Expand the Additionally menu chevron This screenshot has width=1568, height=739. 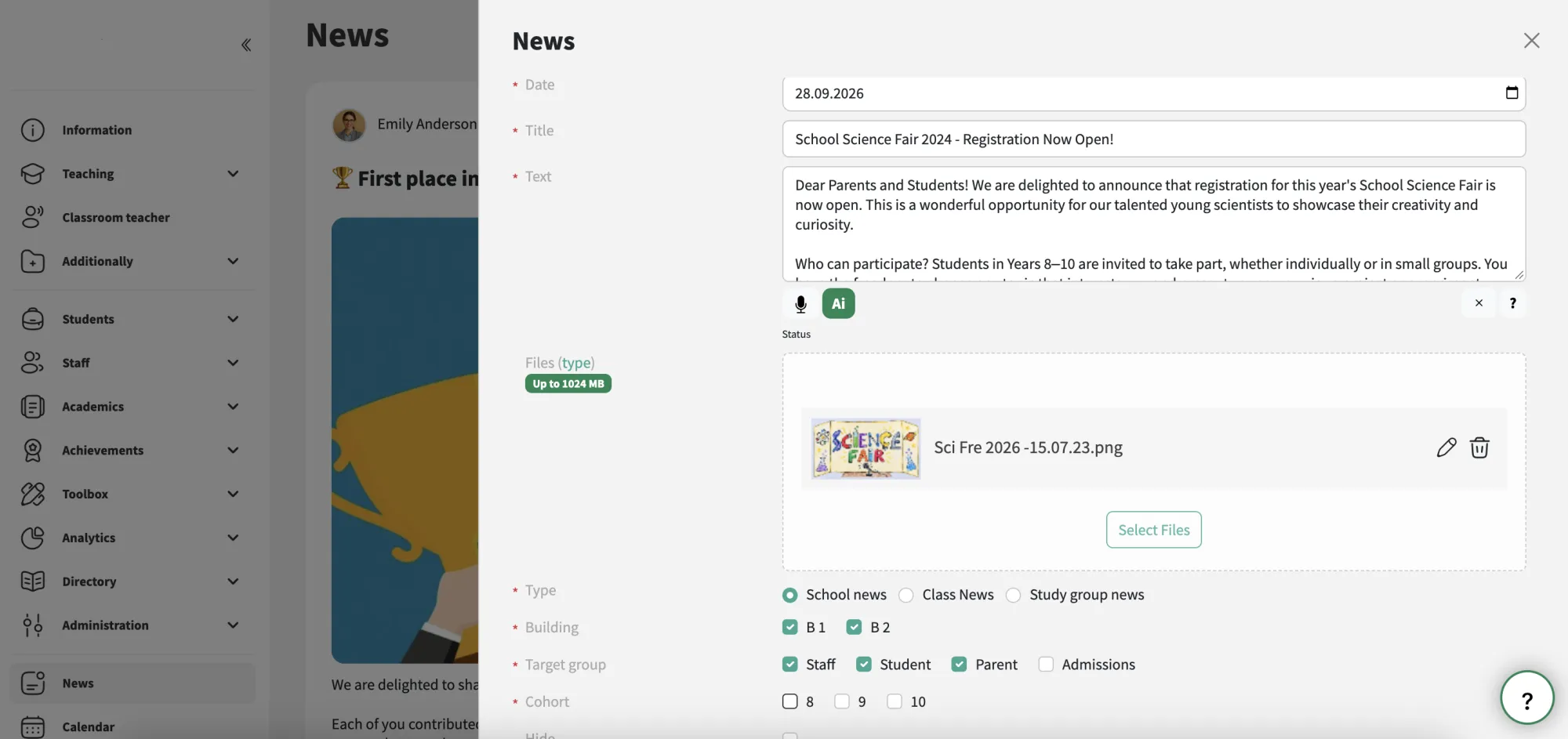pos(233,261)
